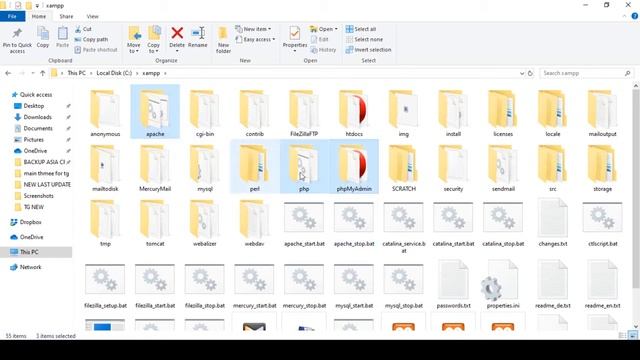Open Pictures in the navigation pane
The image size is (640, 360).
click(33, 140)
